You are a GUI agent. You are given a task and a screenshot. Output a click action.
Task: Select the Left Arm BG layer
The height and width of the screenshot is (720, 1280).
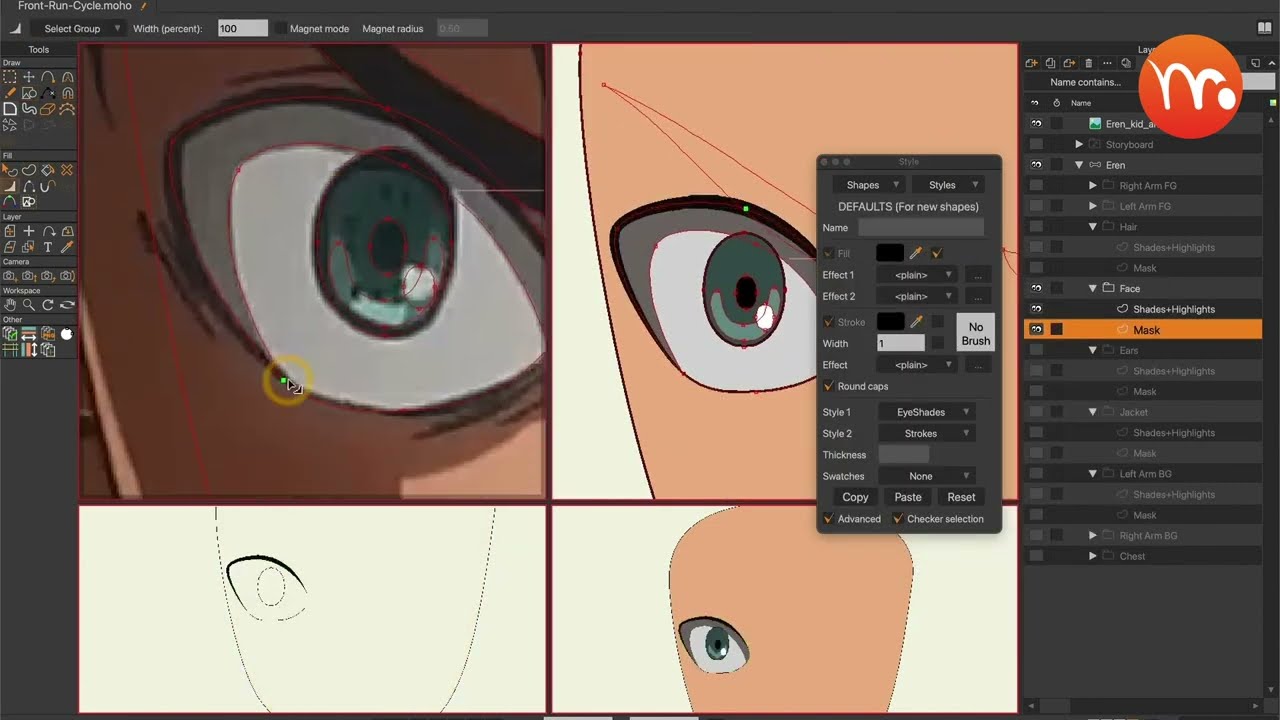click(1143, 474)
